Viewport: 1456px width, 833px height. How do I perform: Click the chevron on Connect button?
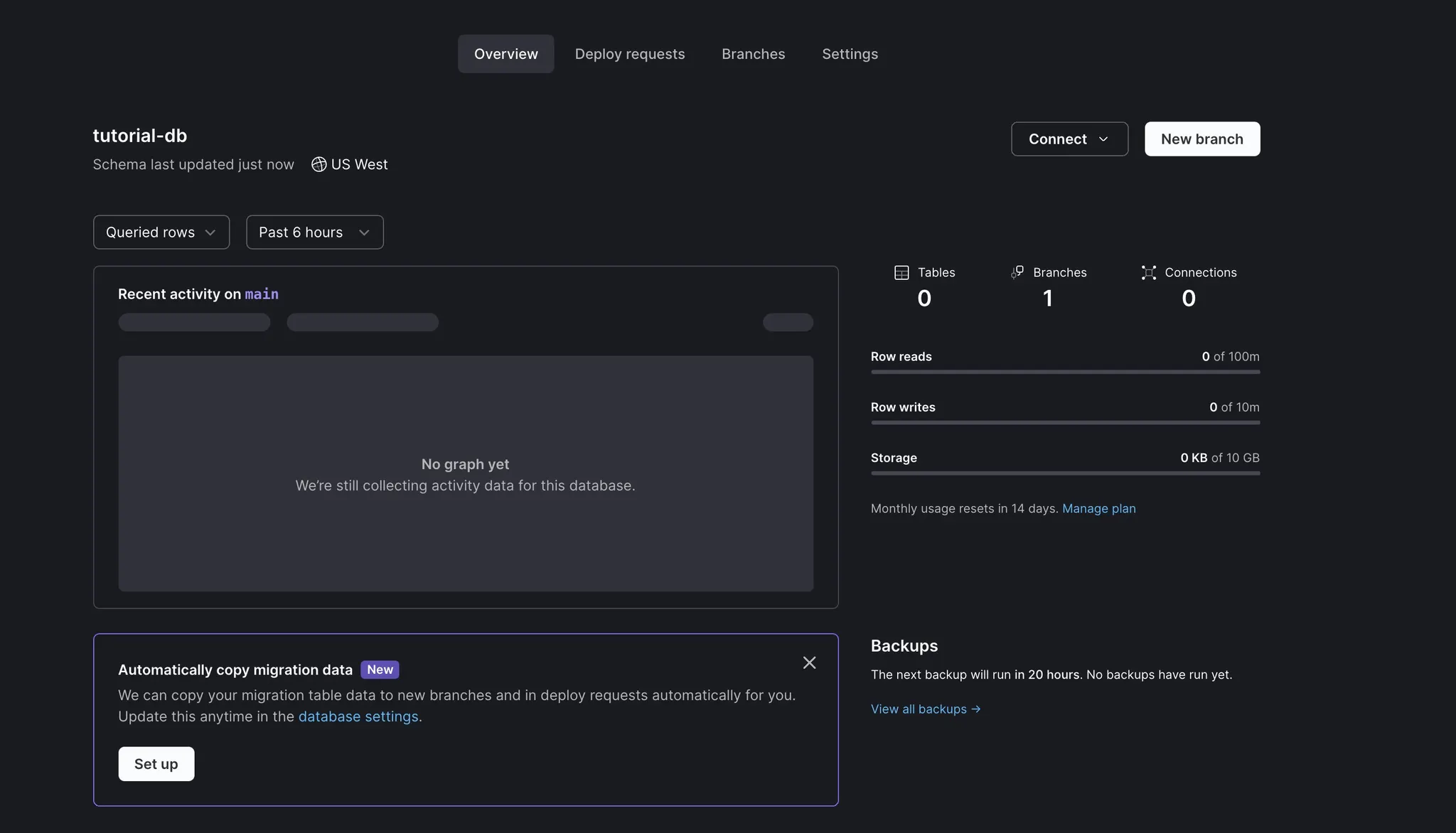pyautogui.click(x=1103, y=139)
